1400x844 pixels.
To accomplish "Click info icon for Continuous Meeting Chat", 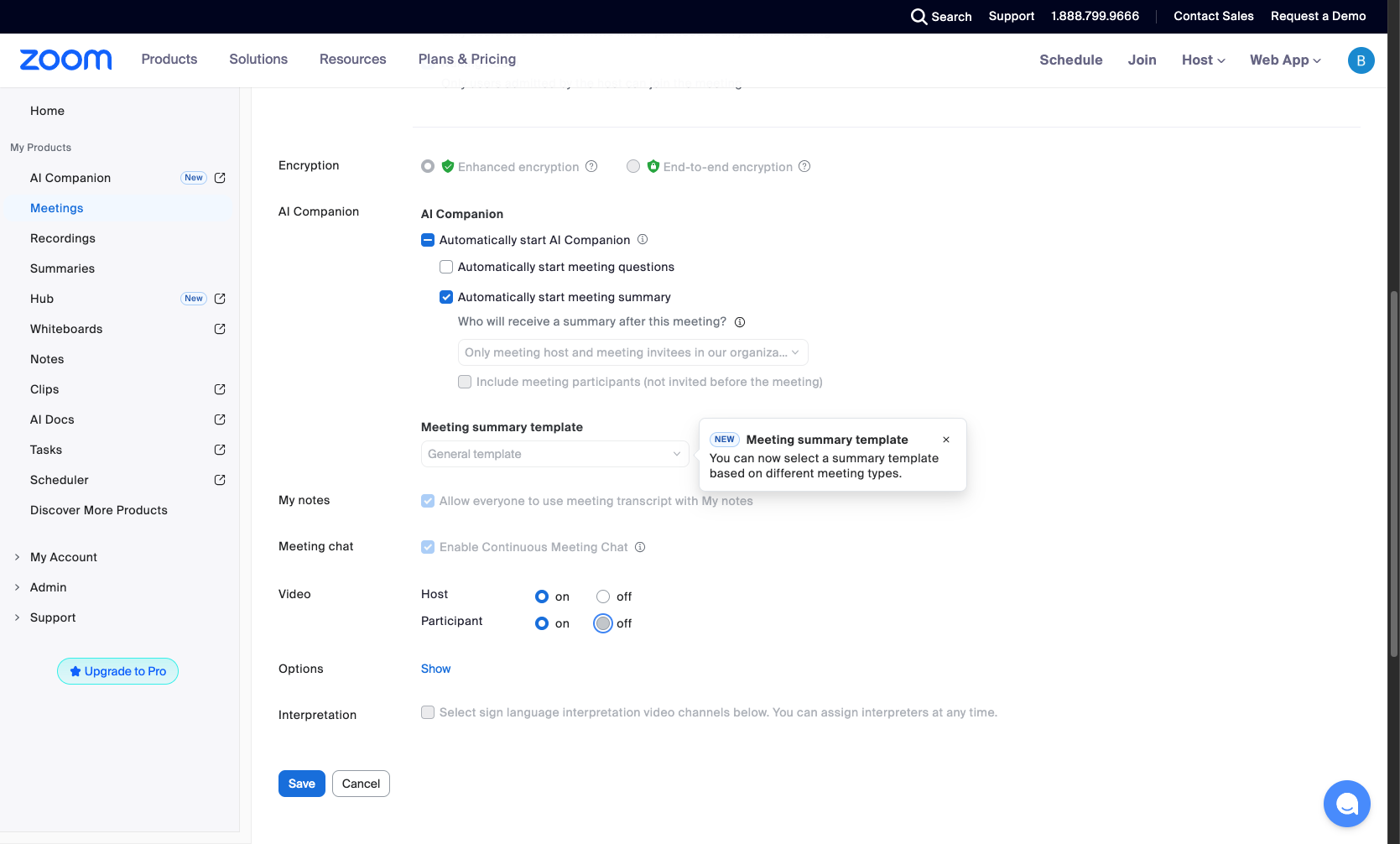I will (640, 547).
